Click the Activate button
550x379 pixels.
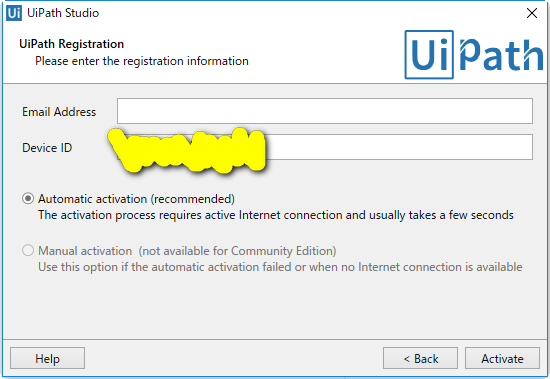tap(502, 358)
